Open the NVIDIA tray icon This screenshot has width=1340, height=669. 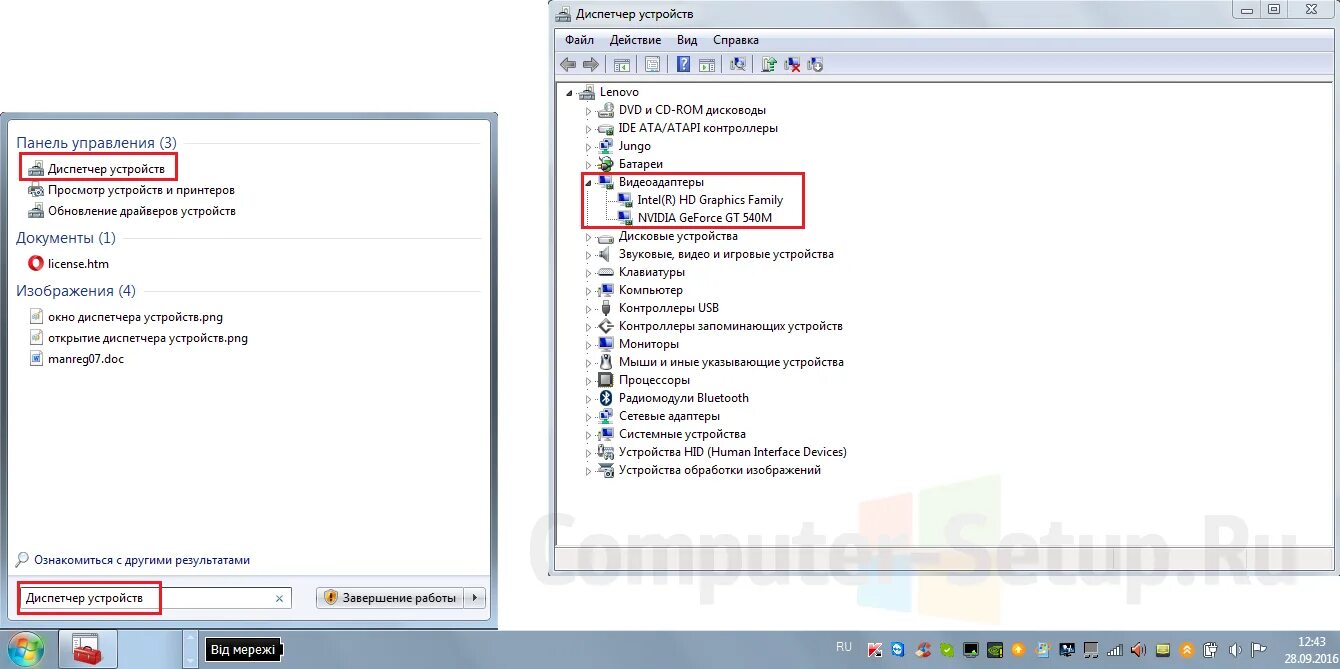995,649
